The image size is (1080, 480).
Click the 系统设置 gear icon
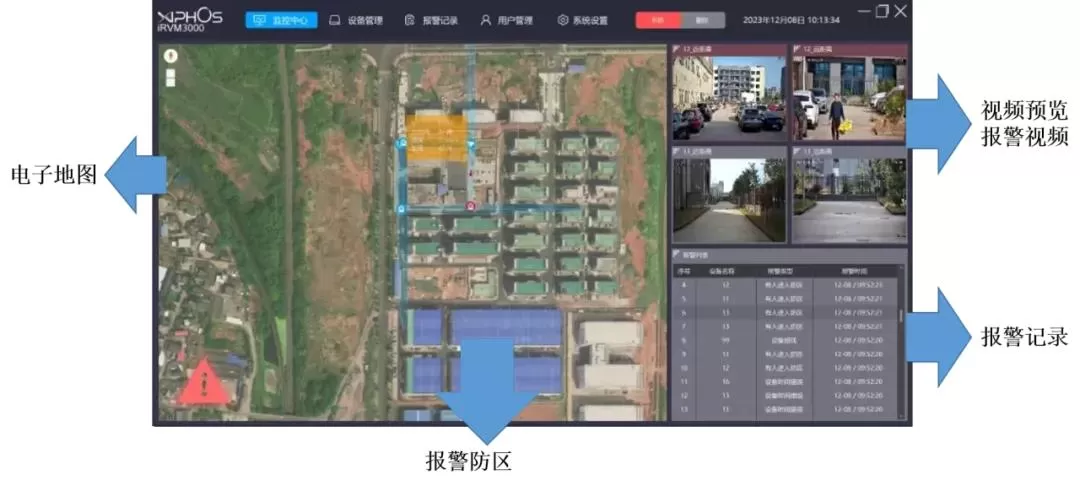pyautogui.click(x=563, y=20)
